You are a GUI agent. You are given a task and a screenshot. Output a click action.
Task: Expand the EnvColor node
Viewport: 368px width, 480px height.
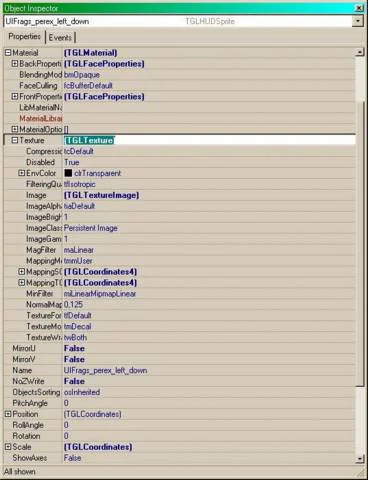(x=21, y=173)
